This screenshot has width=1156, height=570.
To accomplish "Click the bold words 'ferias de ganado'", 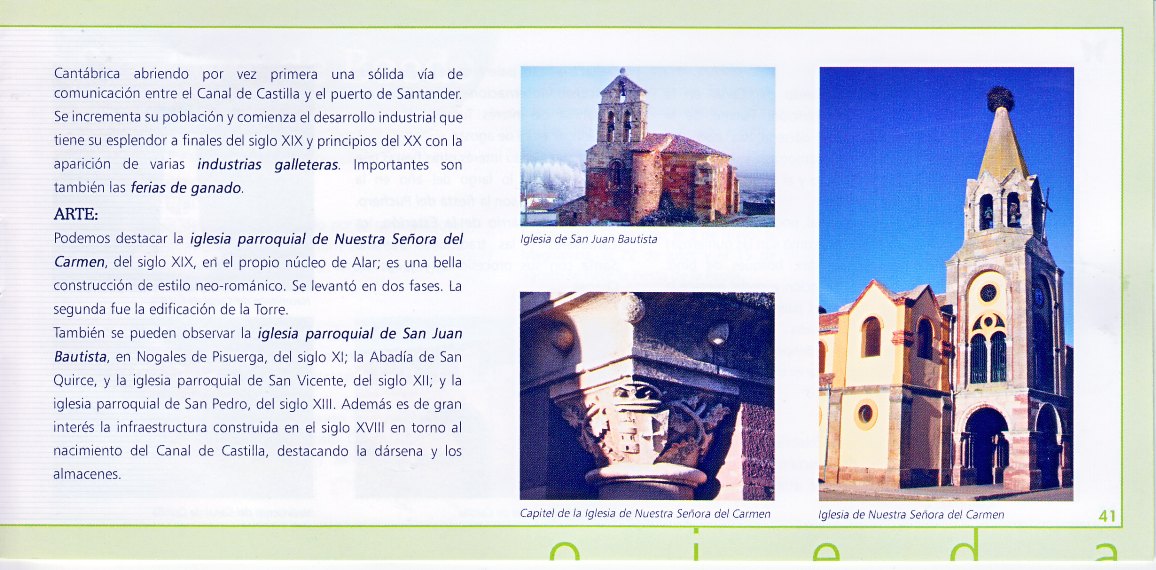I will pos(186,188).
